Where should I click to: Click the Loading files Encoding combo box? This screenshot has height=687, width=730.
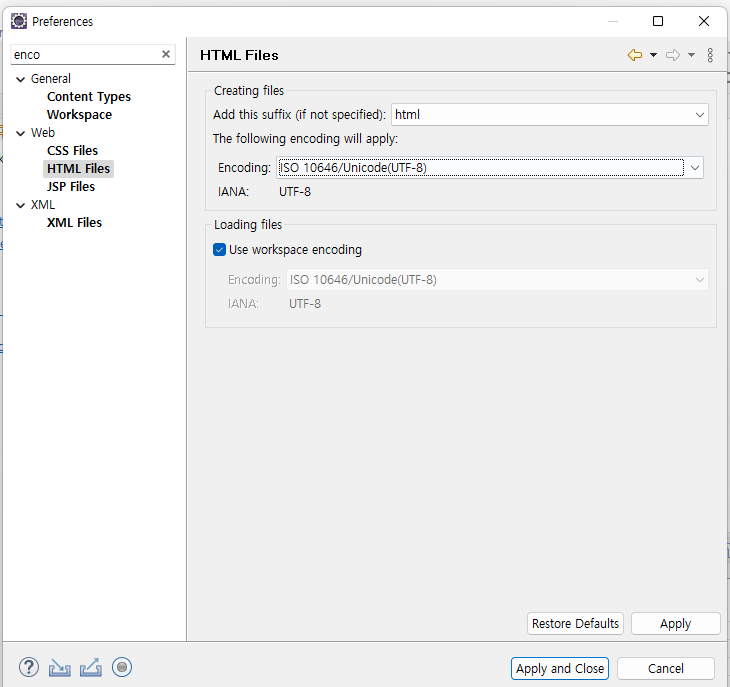(x=497, y=280)
